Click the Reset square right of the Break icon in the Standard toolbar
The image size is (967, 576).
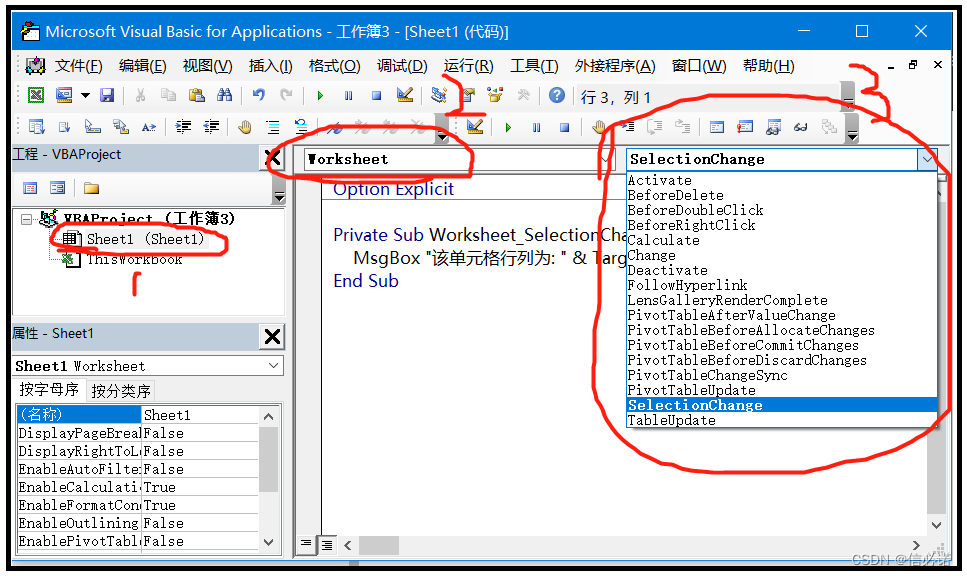click(376, 96)
